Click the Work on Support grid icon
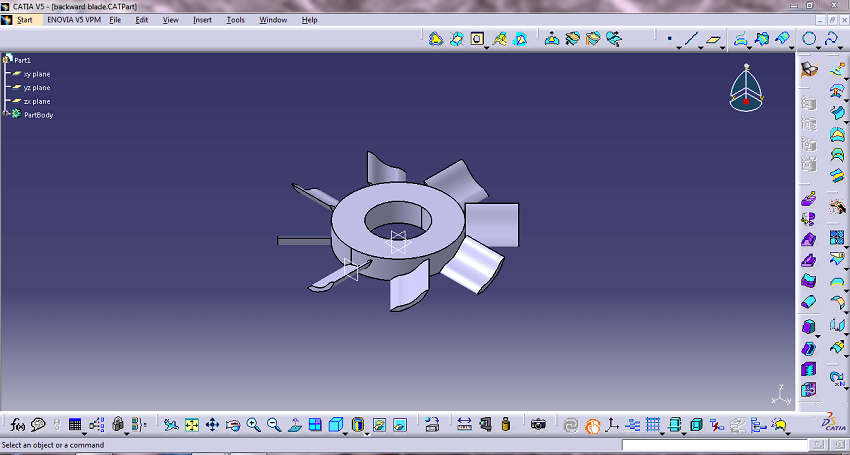The height and width of the screenshot is (455, 850). coord(654,425)
